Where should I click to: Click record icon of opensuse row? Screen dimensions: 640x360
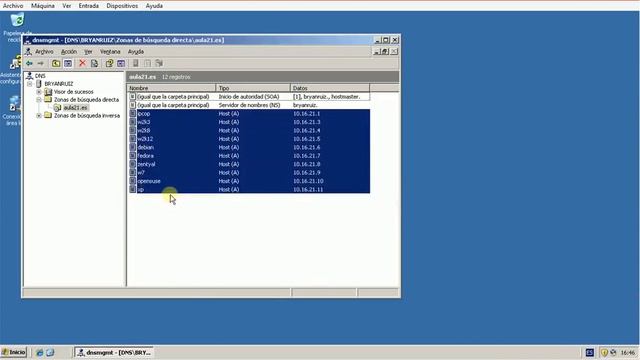point(133,181)
